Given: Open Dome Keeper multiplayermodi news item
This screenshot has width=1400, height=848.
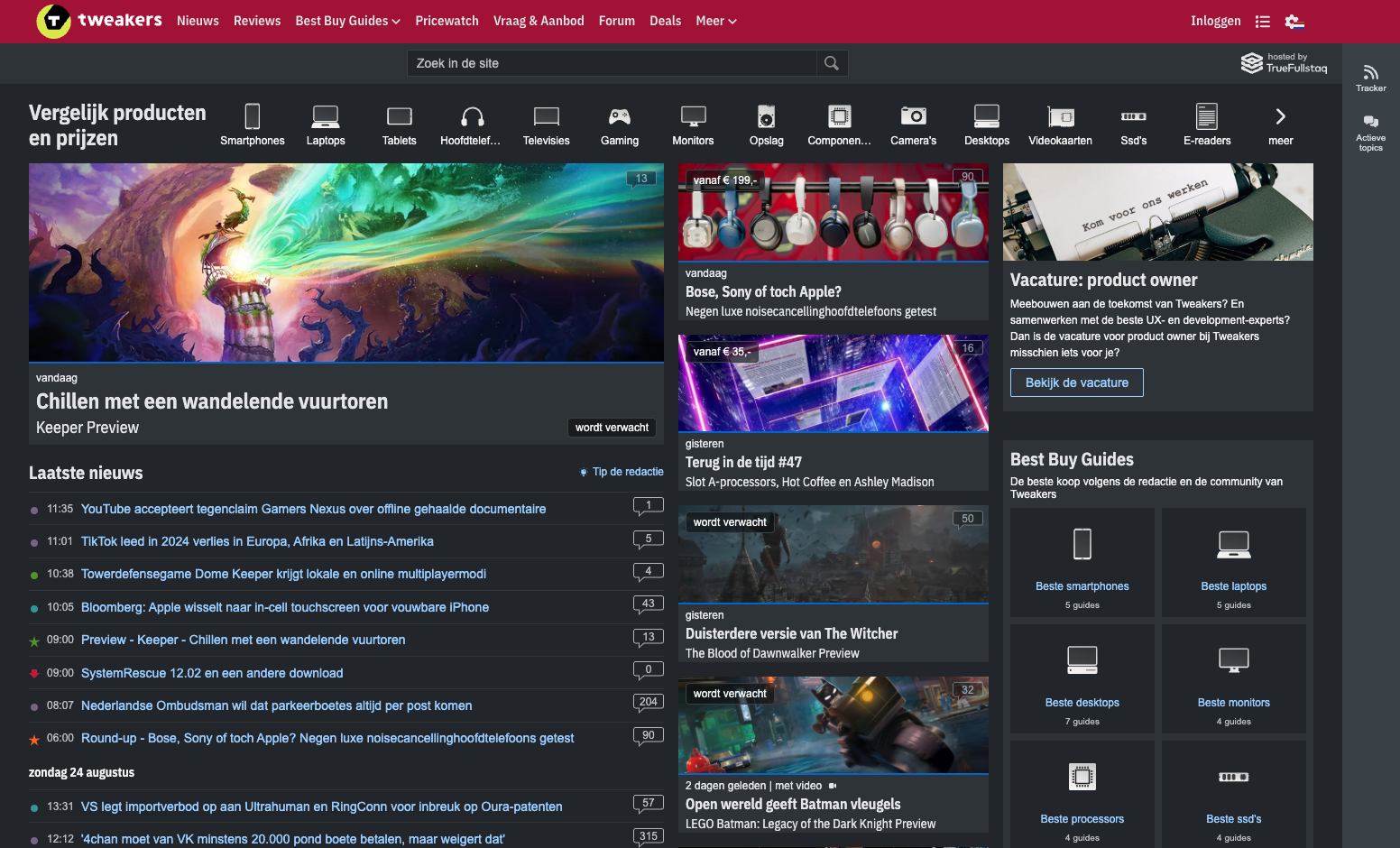Looking at the screenshot, I should coord(283,574).
